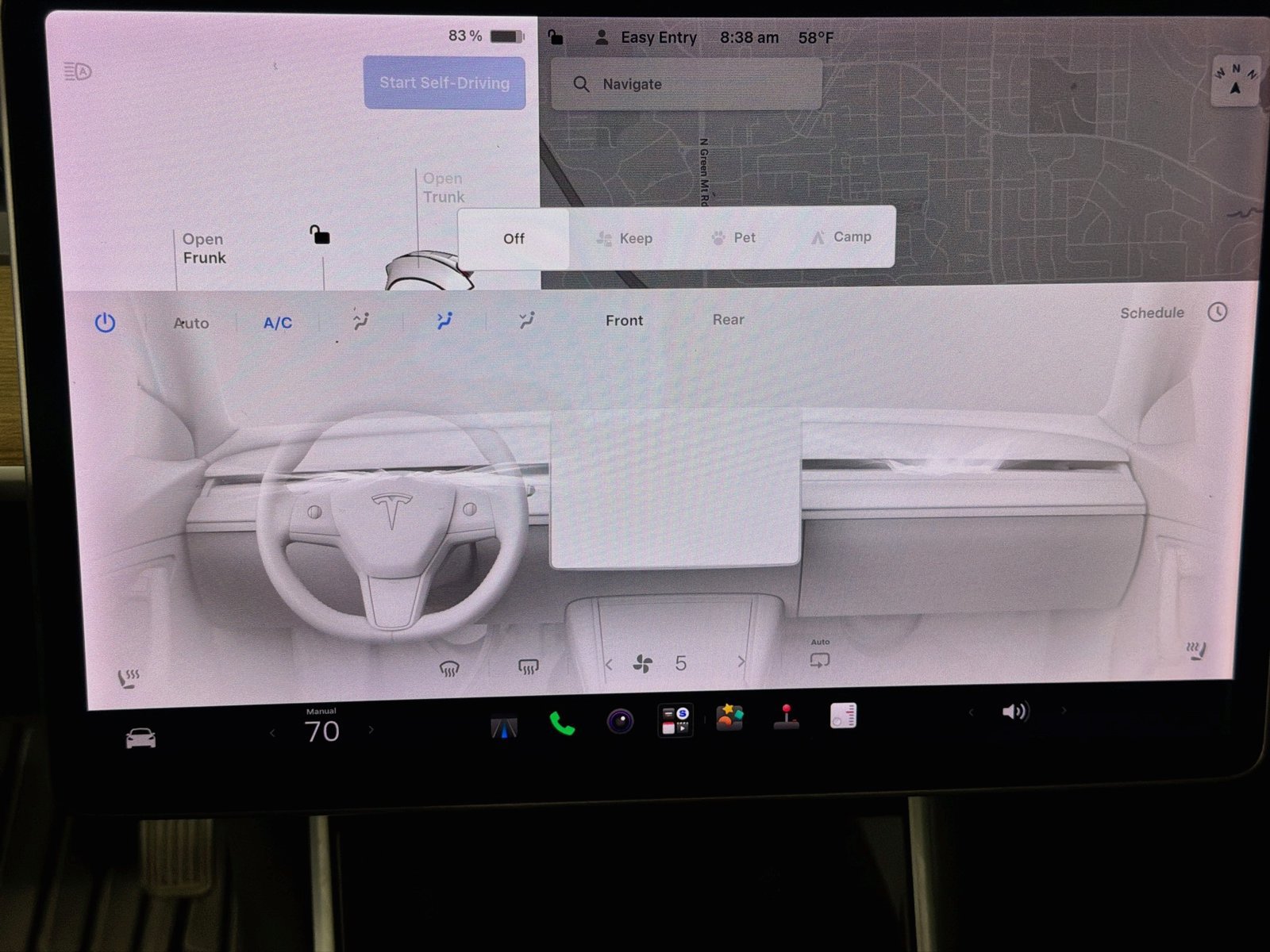This screenshot has height=952, width=1270.
Task: Tap the fan icon beside speed 5
Action: [x=642, y=664]
